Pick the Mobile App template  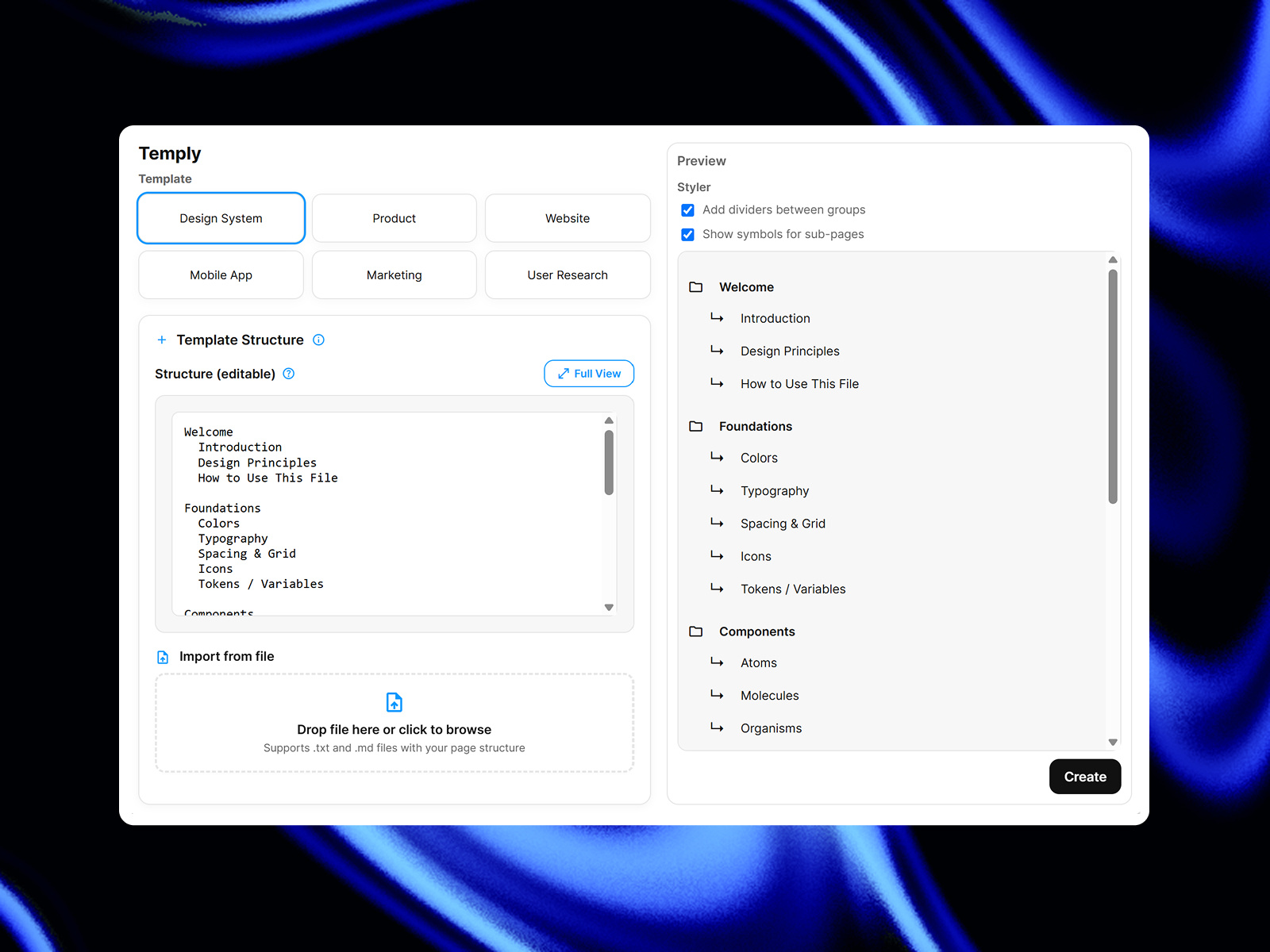pyautogui.click(x=221, y=275)
